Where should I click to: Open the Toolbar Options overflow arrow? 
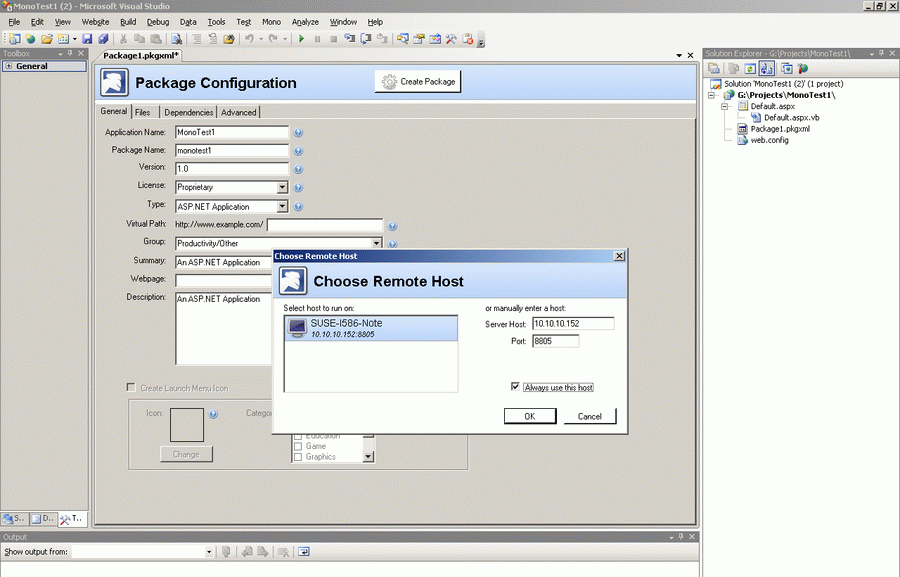[481, 41]
